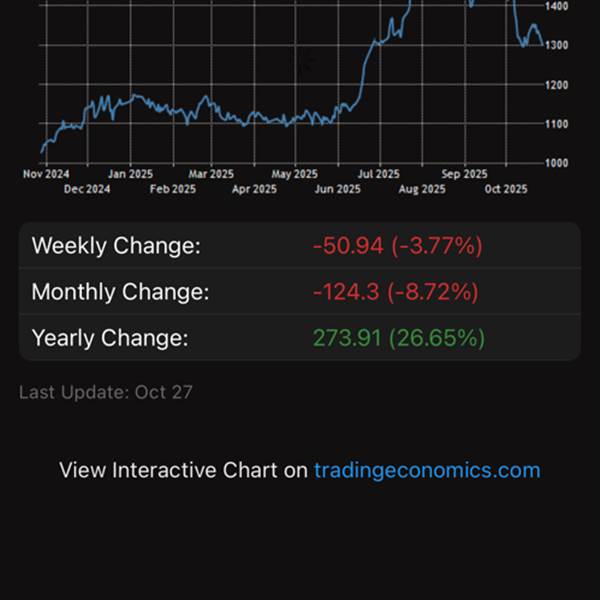Click the "View Interactive Chart on" text

click(x=183, y=470)
